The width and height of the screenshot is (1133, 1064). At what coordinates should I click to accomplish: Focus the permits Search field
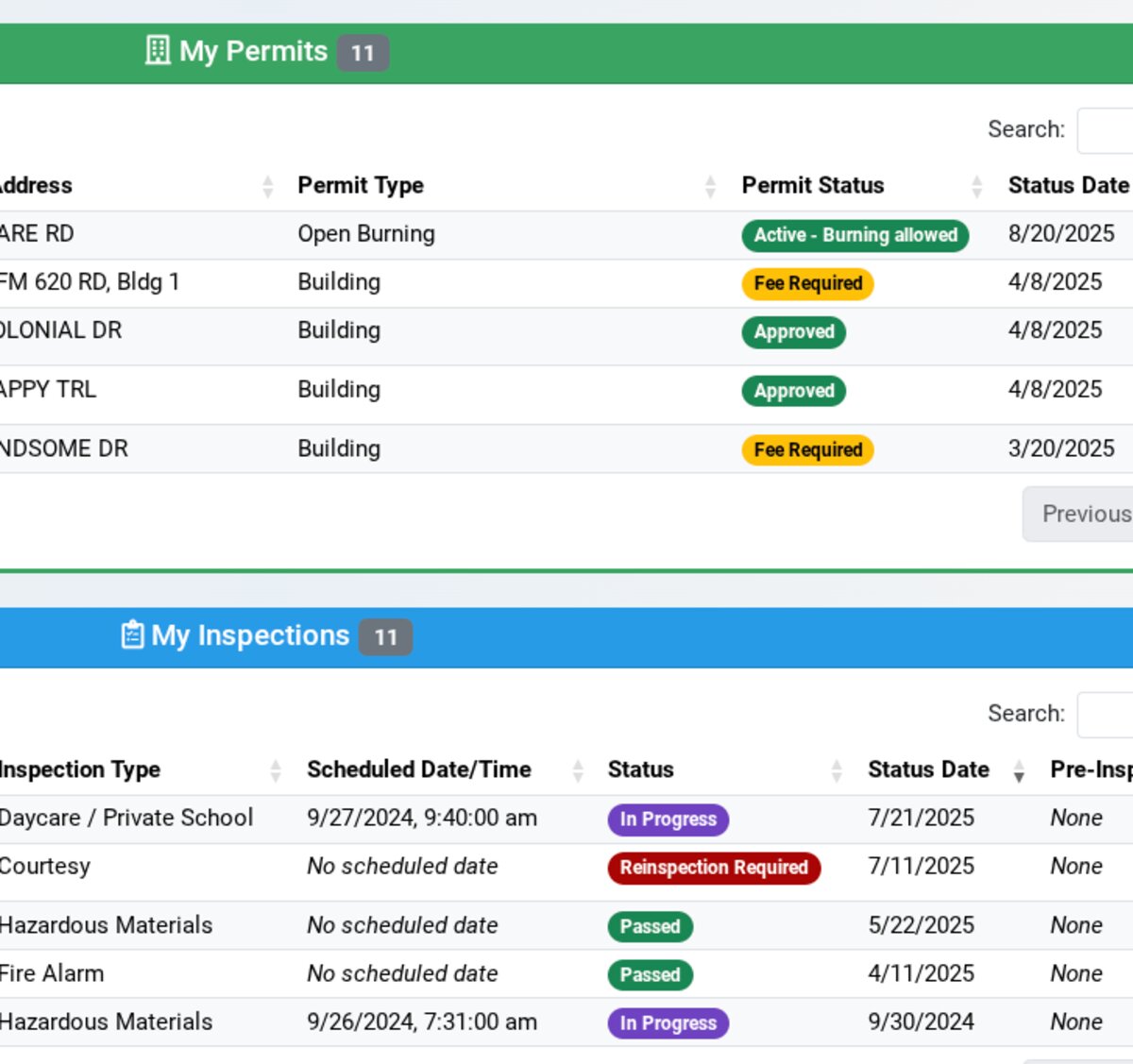(x=1107, y=130)
